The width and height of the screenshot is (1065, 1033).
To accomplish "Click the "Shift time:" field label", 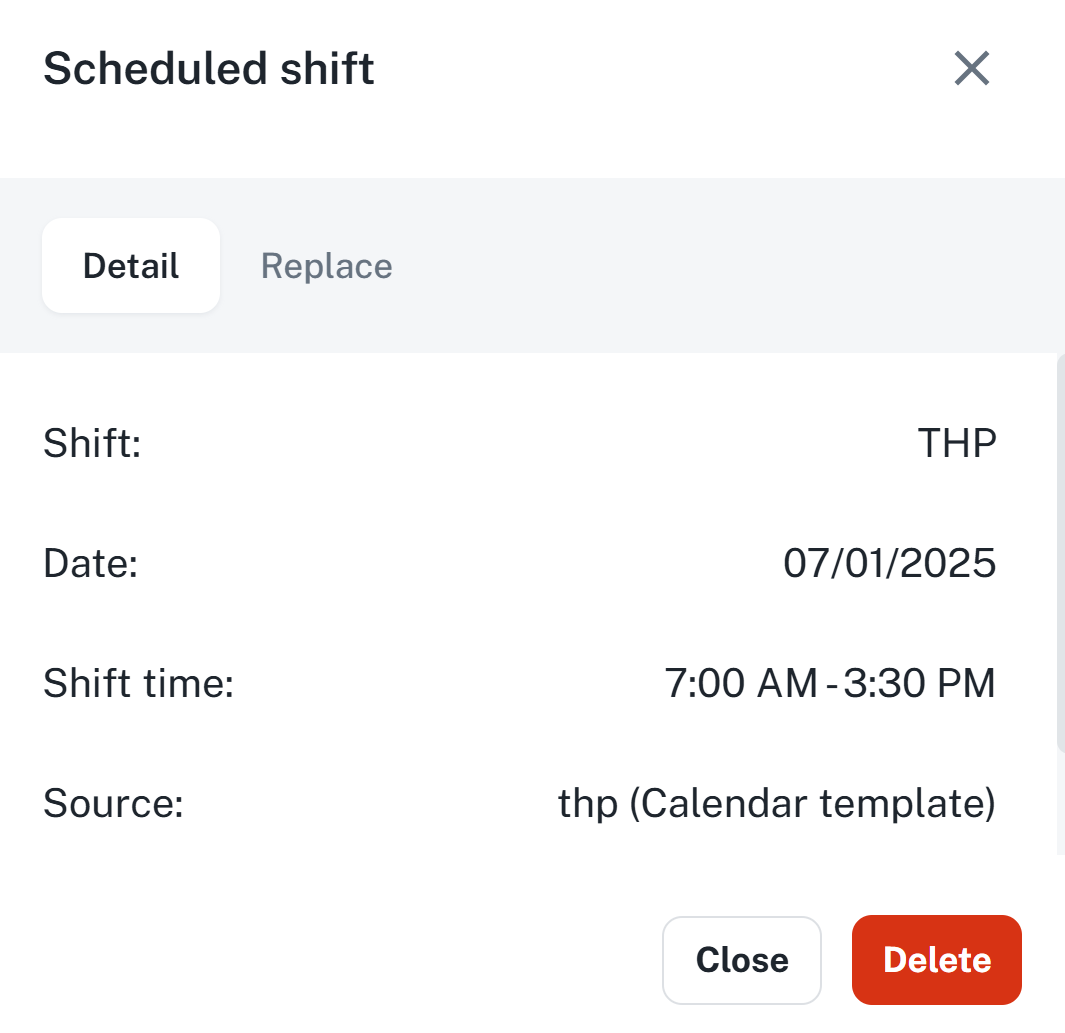I will point(138,684).
